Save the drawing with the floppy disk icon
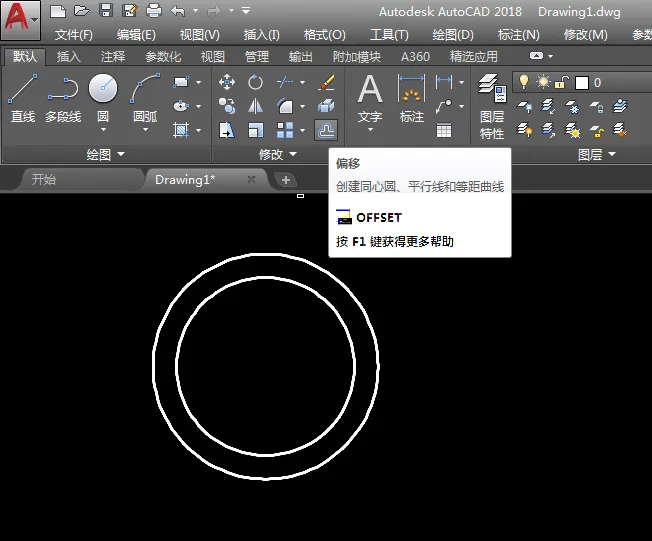 pos(106,11)
